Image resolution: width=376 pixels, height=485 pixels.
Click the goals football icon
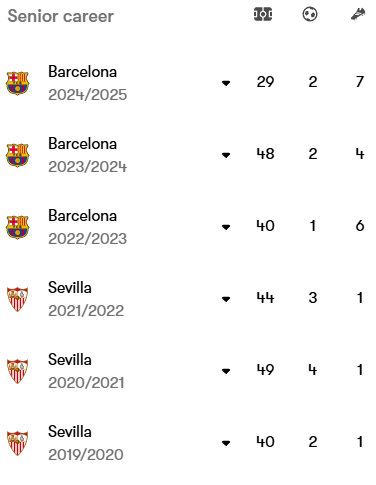[310, 14]
